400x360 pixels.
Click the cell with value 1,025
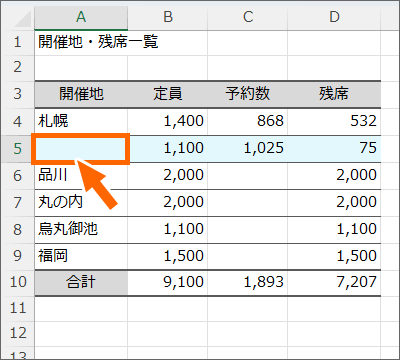click(248, 149)
